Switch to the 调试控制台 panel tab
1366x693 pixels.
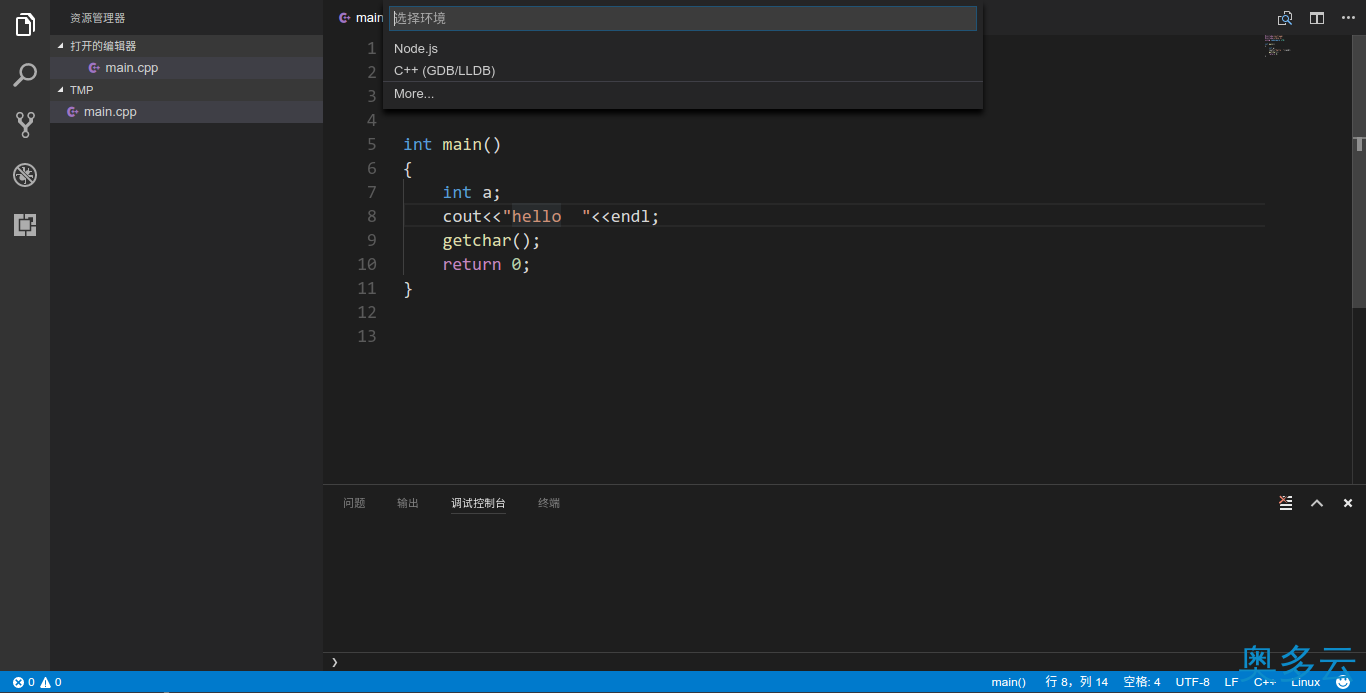click(x=478, y=503)
